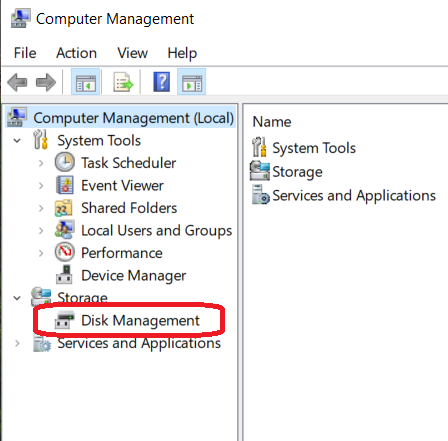The height and width of the screenshot is (441, 448).
Task: Click Services and Applications icon in tree
Action: coord(42,343)
